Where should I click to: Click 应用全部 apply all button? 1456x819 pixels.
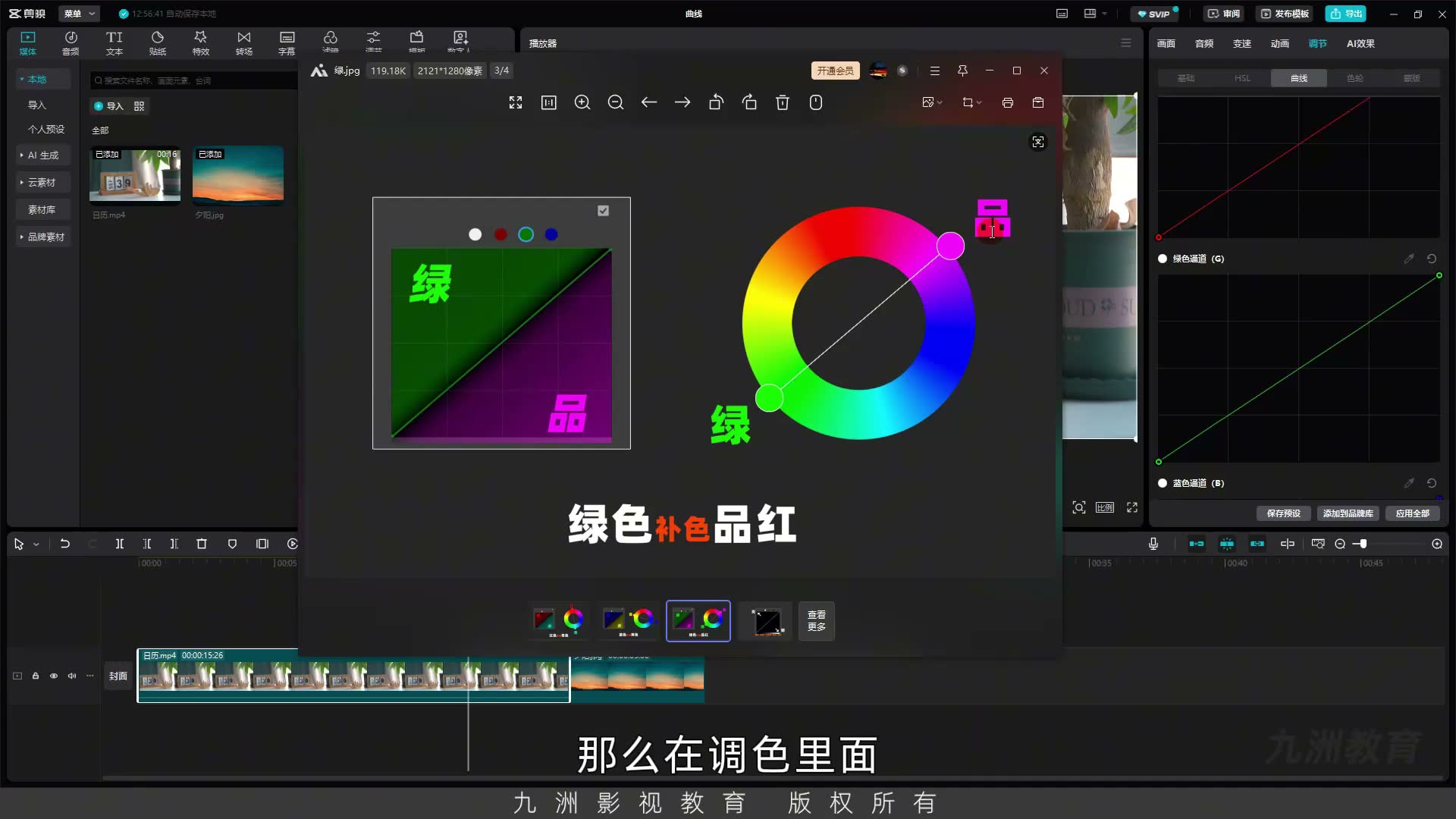click(x=1412, y=513)
